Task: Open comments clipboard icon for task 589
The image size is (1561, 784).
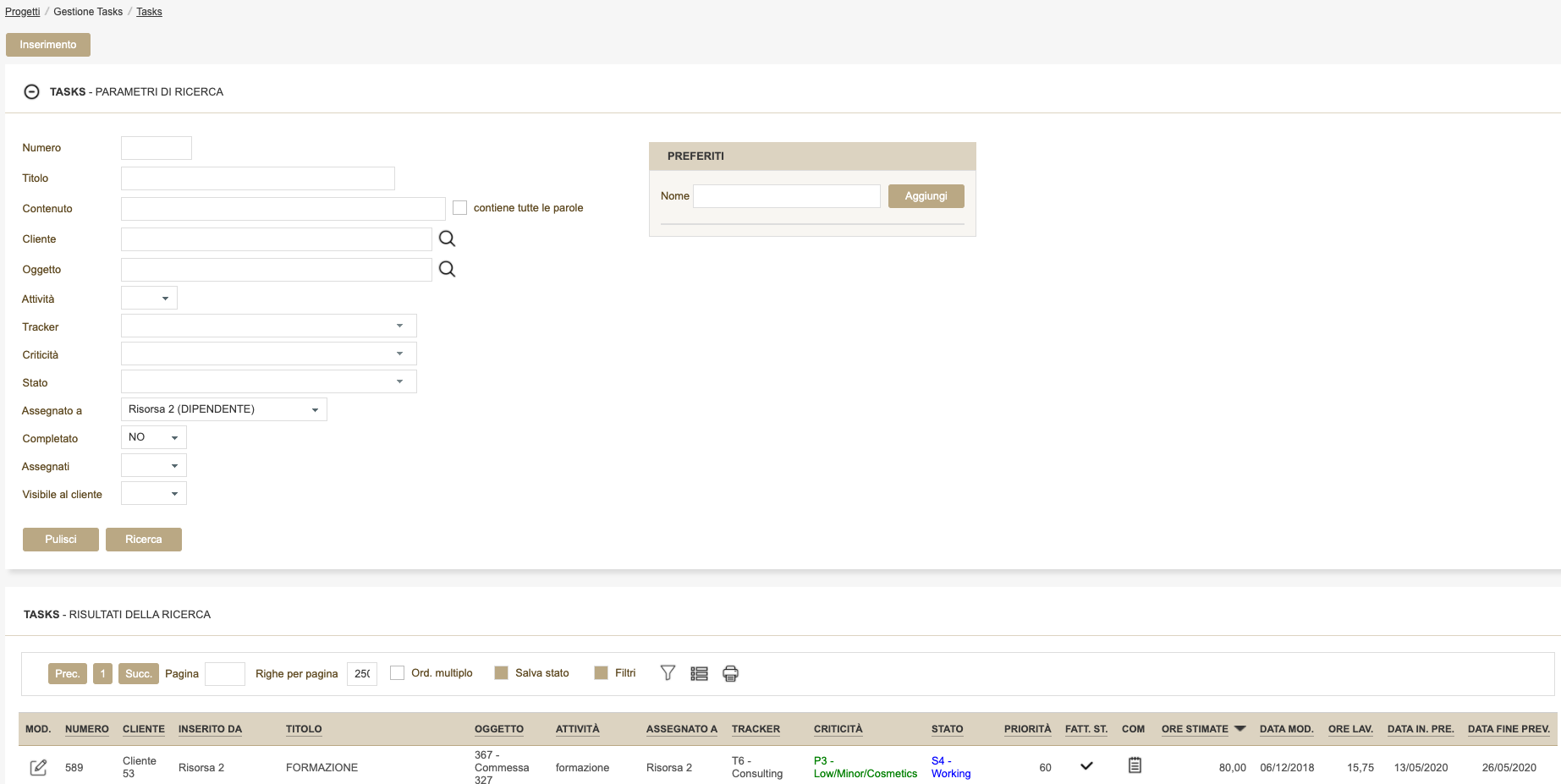Action: click(1135, 765)
